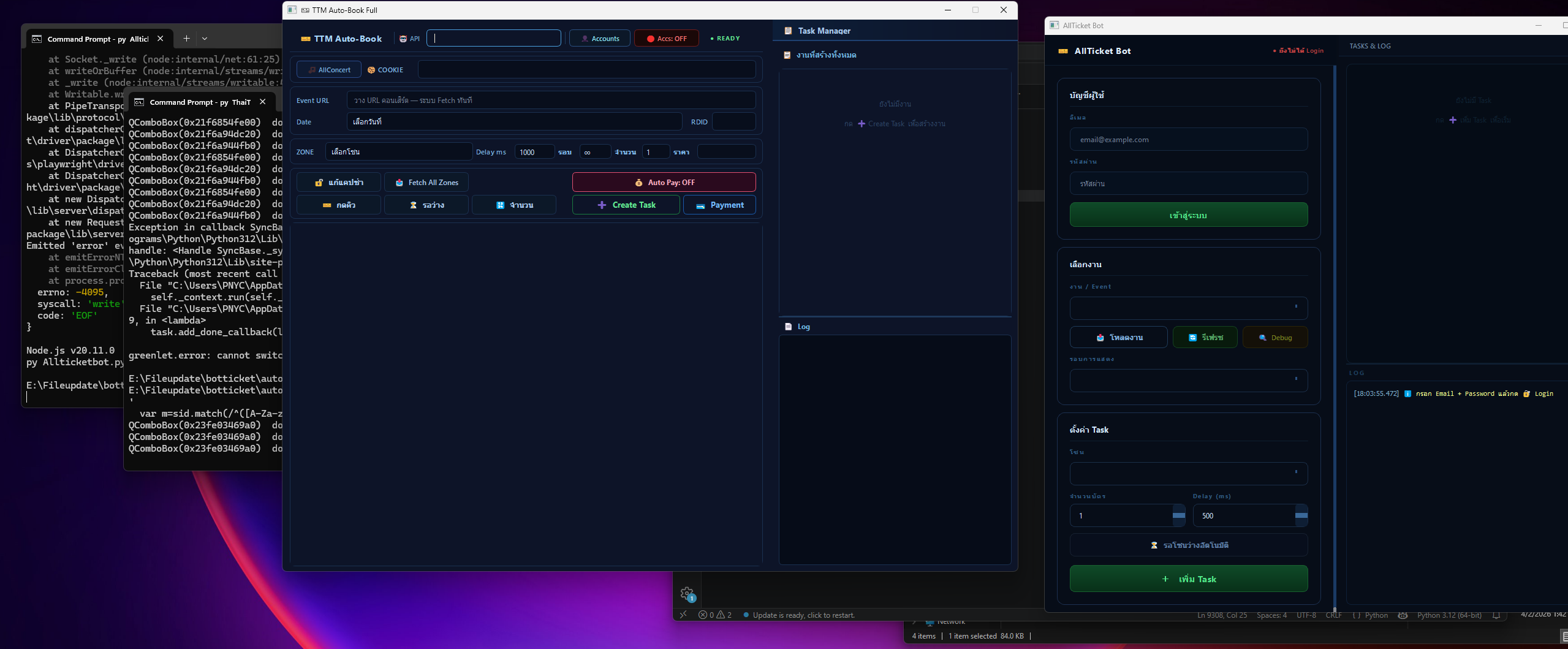Click the AllTicket refresh button

[1205, 338]
